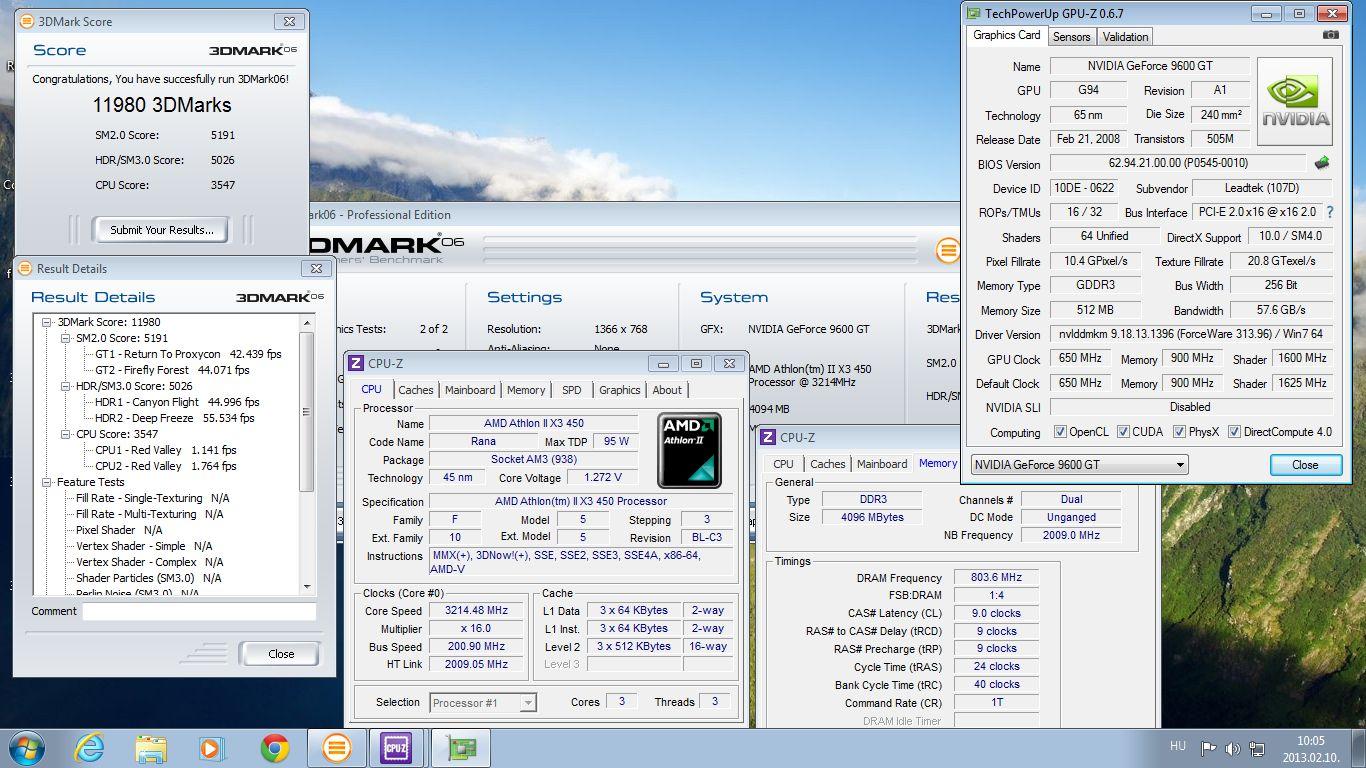
Task: Select the Pixel Shader N/A row
Action: click(x=119, y=530)
